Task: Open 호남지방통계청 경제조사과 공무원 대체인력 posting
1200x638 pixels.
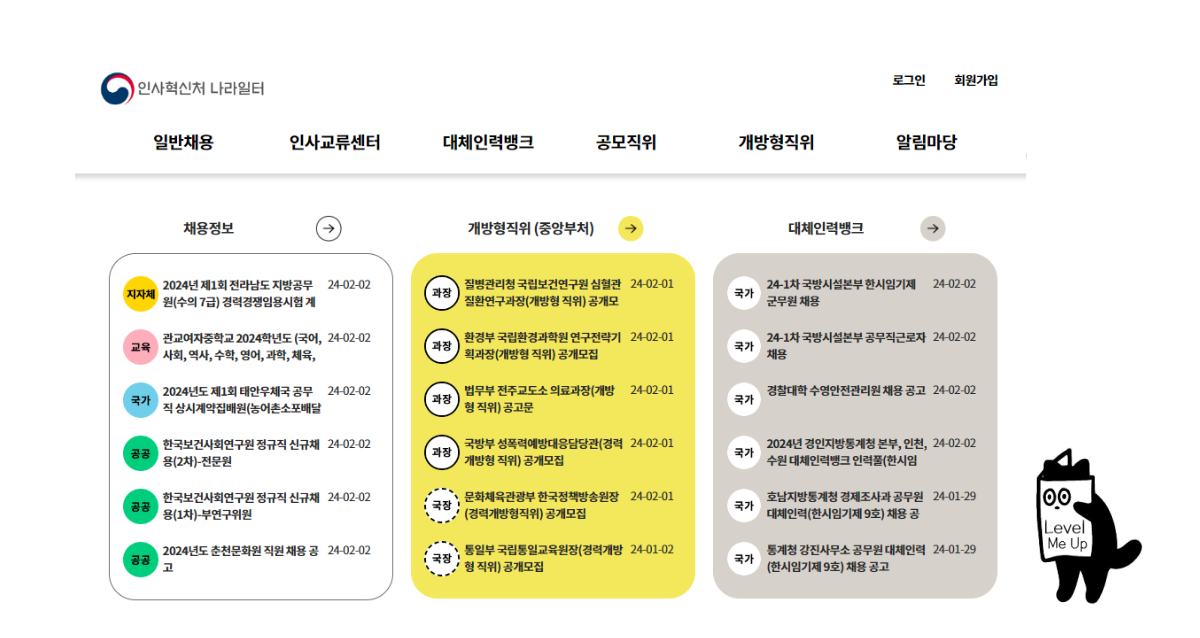Action: [x=846, y=505]
